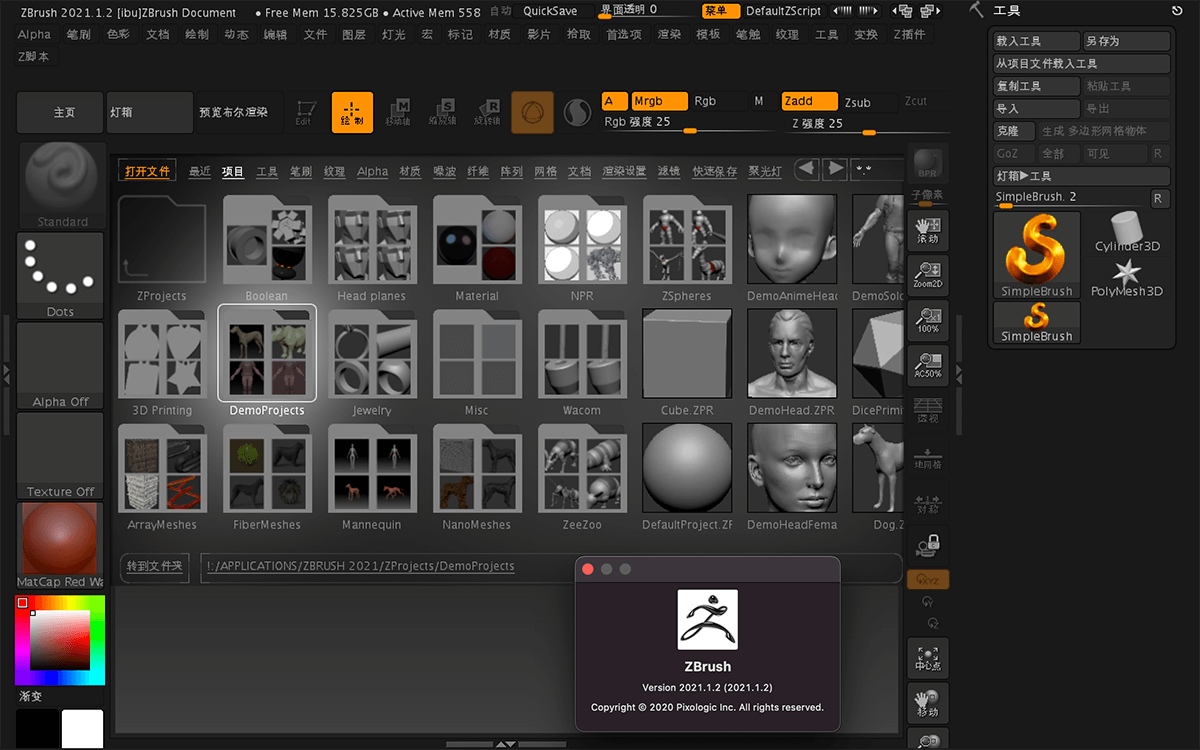Click the 复制工具 copy tool button
Image resolution: width=1200 pixels, height=750 pixels.
click(1037, 86)
